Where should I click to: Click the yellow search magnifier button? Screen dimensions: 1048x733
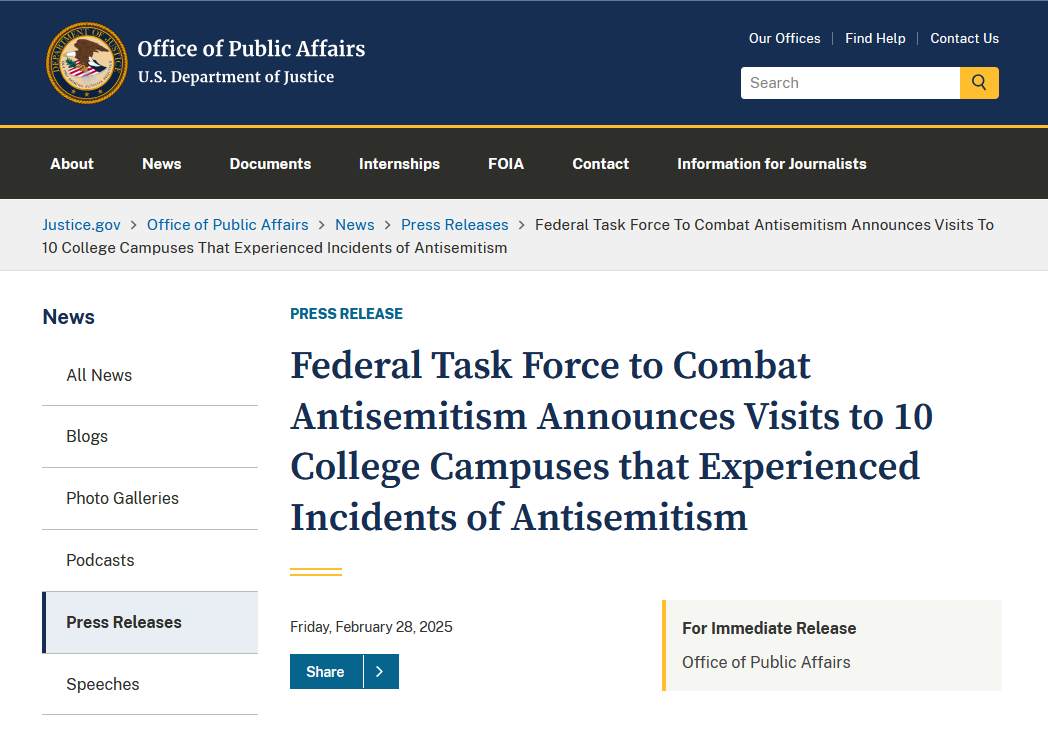[979, 83]
